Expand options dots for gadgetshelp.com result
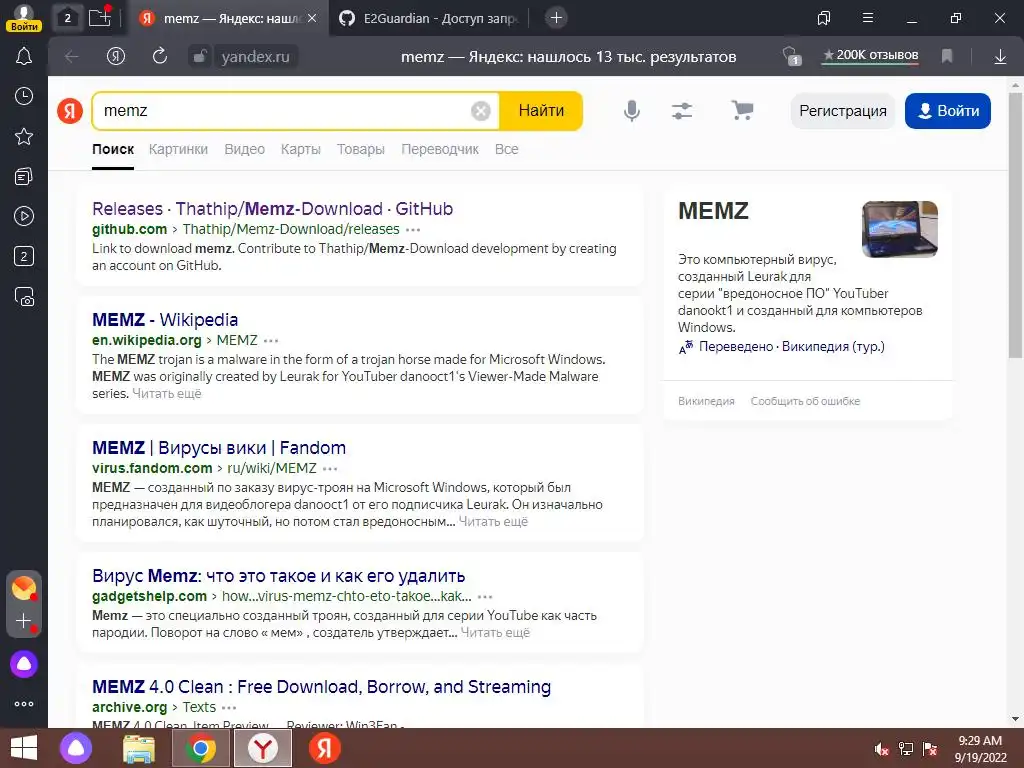This screenshot has width=1024, height=768. 485,597
